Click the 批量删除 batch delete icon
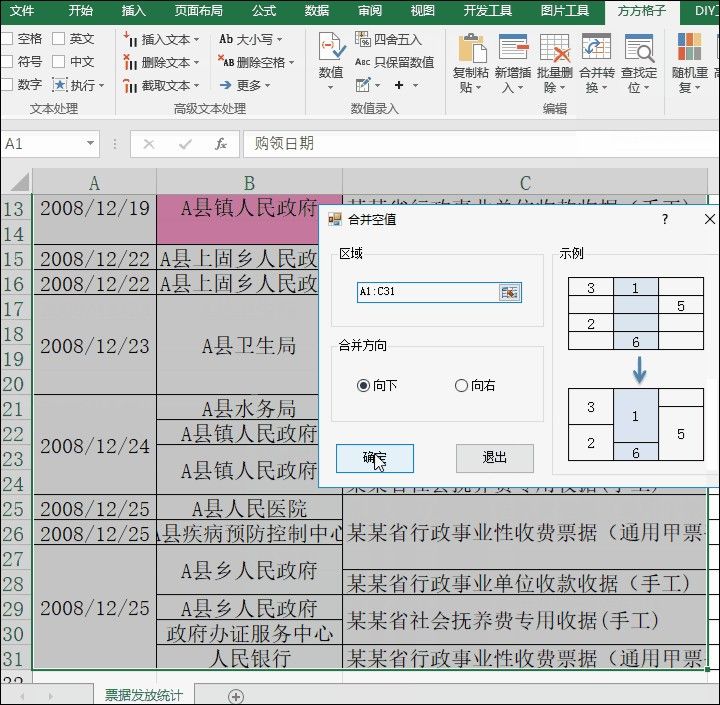 point(555,48)
